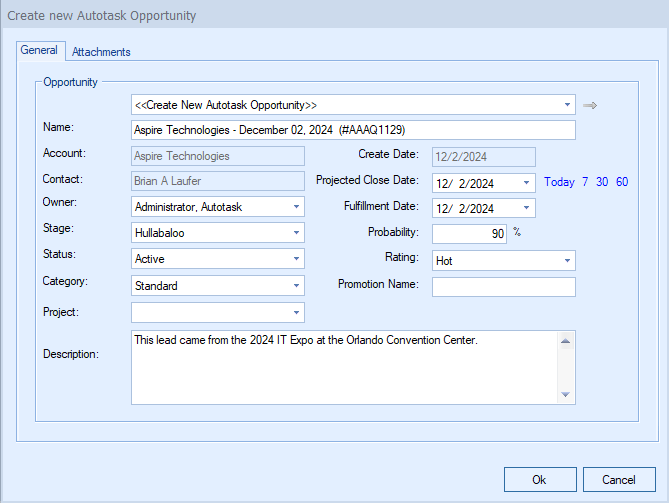Click the 7 days shortcut link
This screenshot has width=669, height=503.
(x=585, y=182)
